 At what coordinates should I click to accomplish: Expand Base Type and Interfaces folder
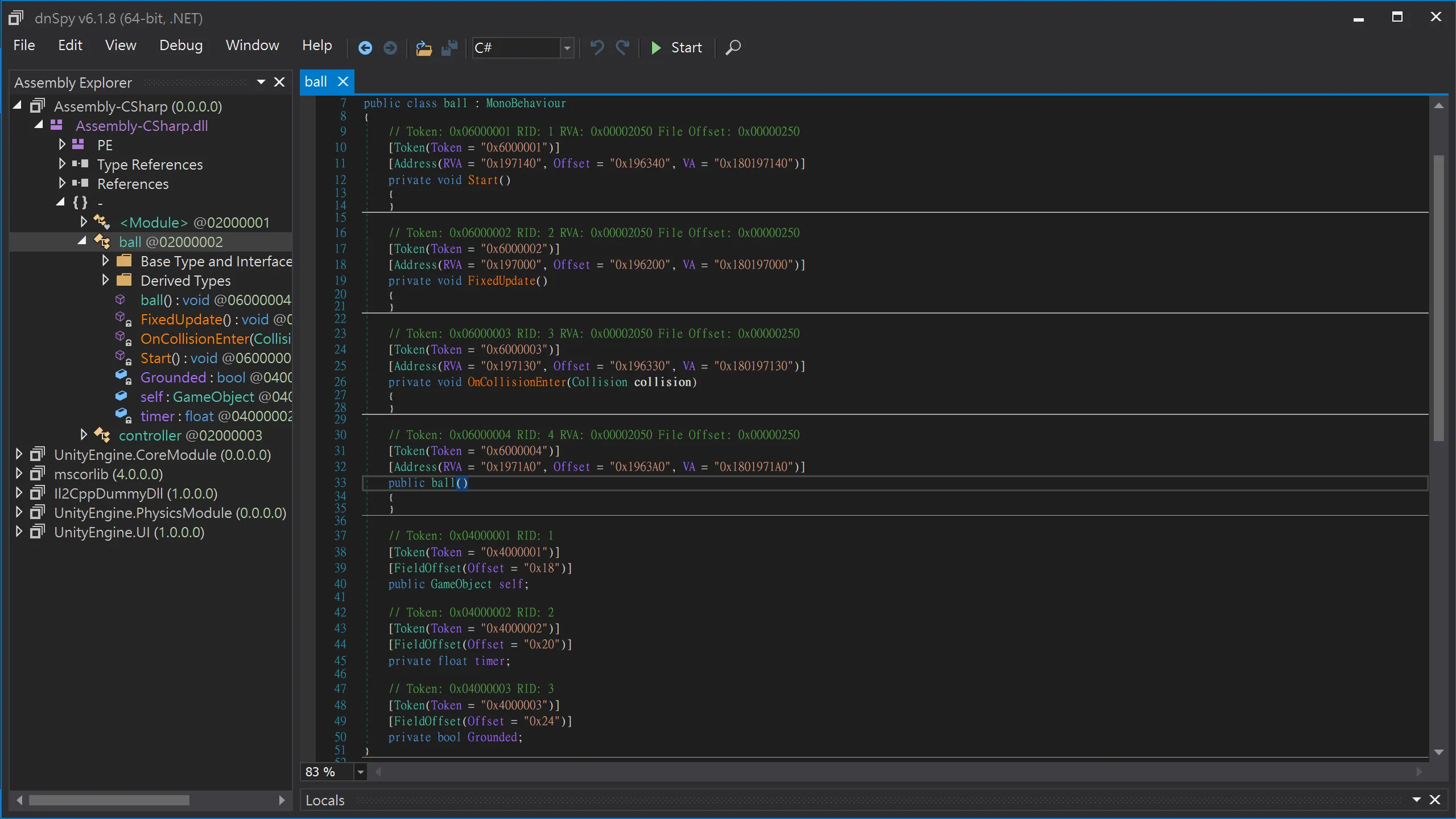[x=105, y=261]
